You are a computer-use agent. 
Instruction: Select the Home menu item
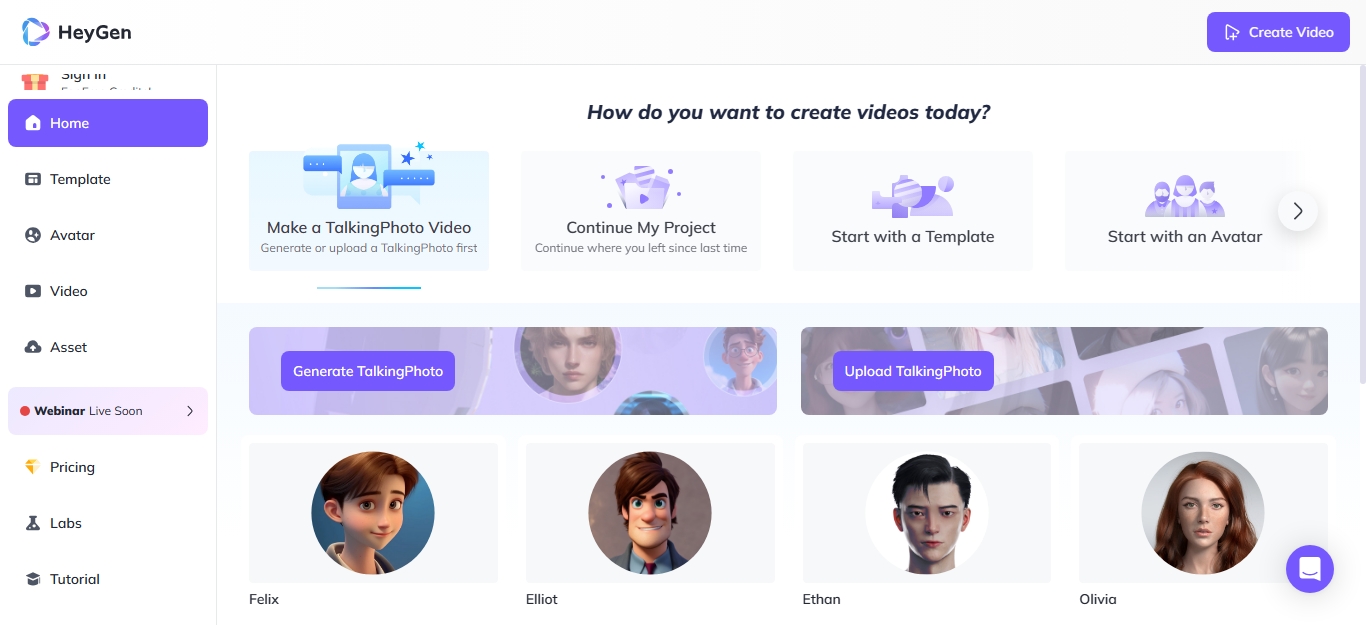point(108,123)
